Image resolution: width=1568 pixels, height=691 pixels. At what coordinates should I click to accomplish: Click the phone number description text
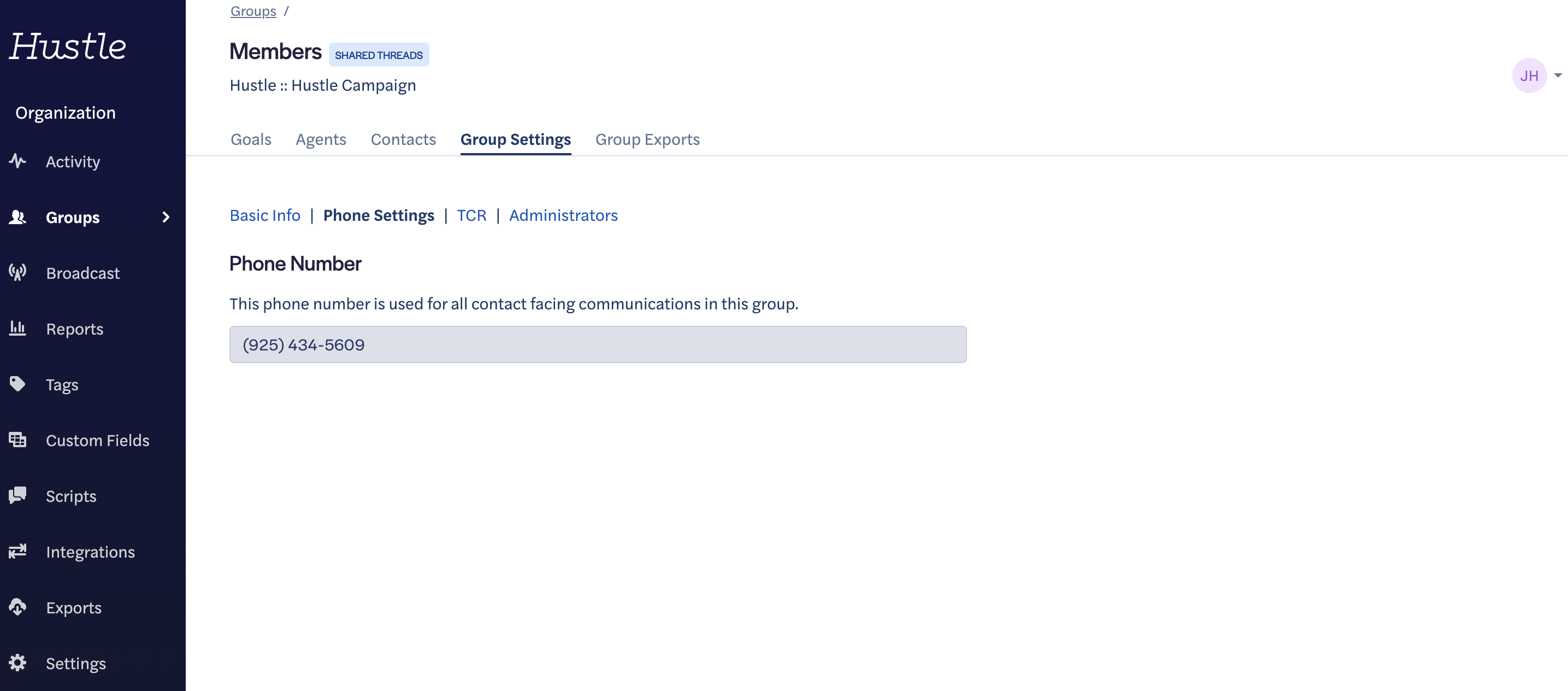514,304
